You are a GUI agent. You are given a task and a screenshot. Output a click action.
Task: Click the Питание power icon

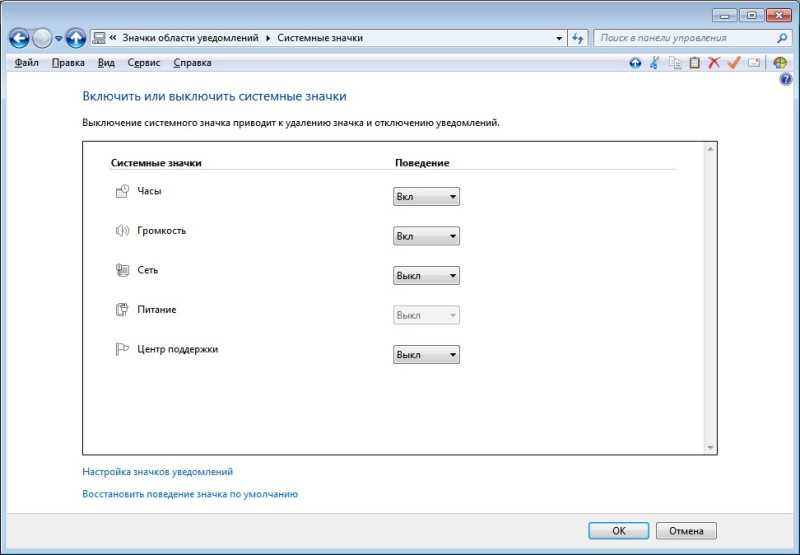click(x=121, y=310)
